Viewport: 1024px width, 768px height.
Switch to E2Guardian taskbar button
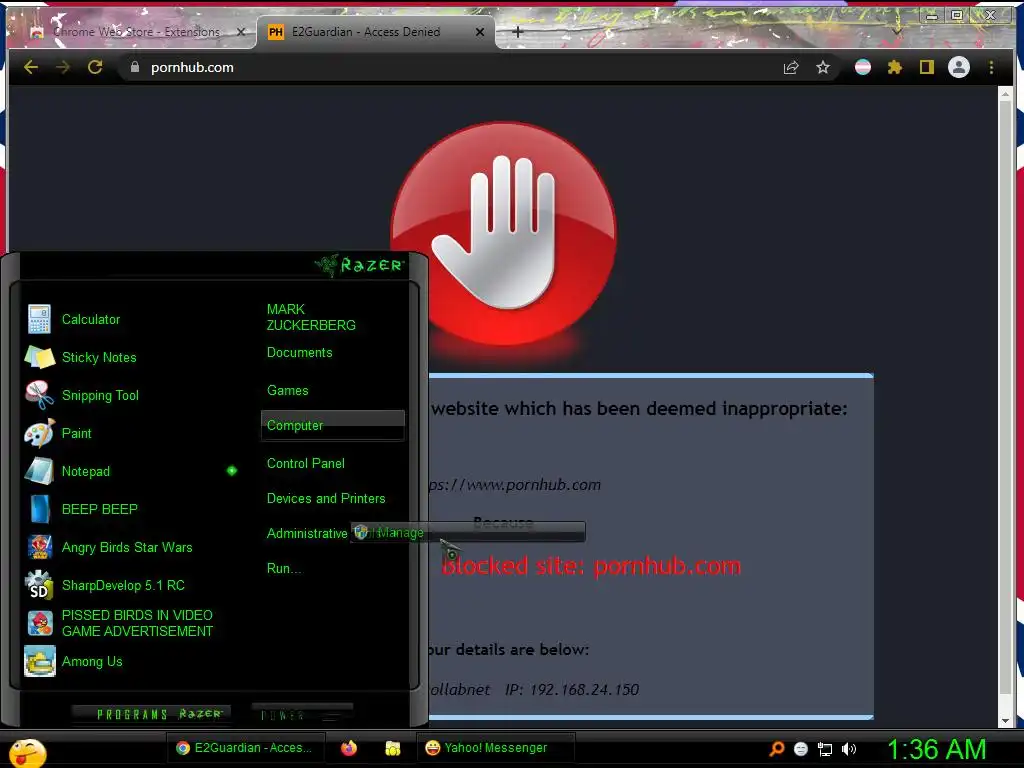(x=247, y=748)
